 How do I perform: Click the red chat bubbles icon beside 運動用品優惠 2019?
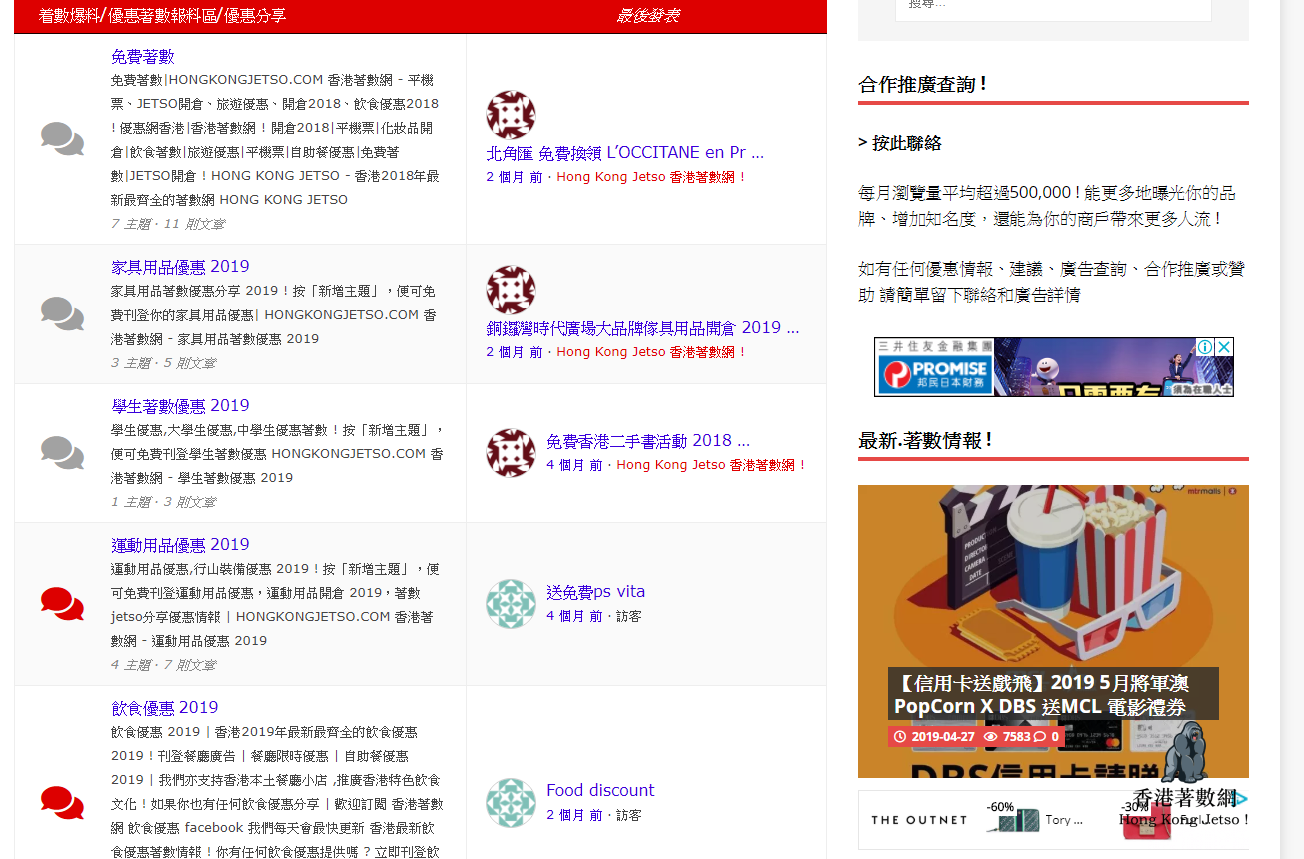click(62, 604)
